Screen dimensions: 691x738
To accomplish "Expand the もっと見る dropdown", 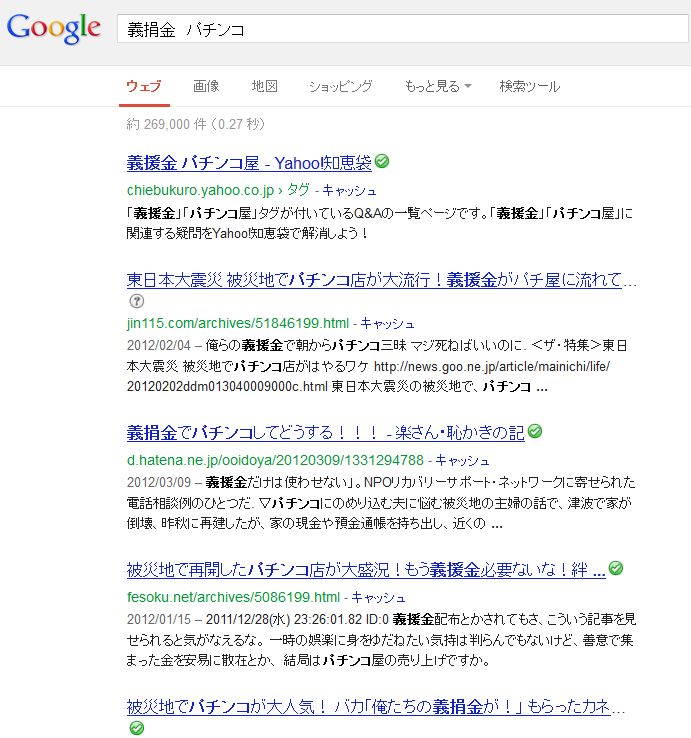I will [438, 86].
